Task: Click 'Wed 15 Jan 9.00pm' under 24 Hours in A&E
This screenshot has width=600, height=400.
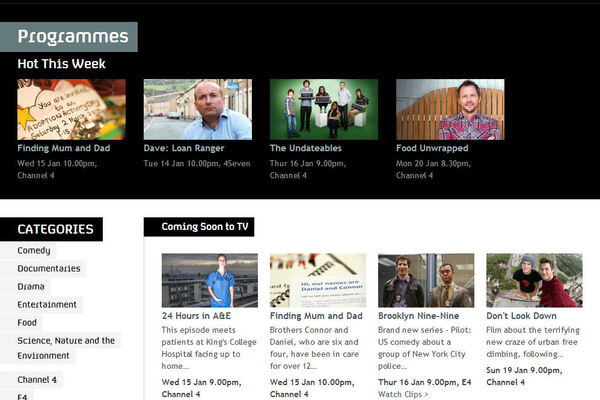Action: (x=201, y=382)
